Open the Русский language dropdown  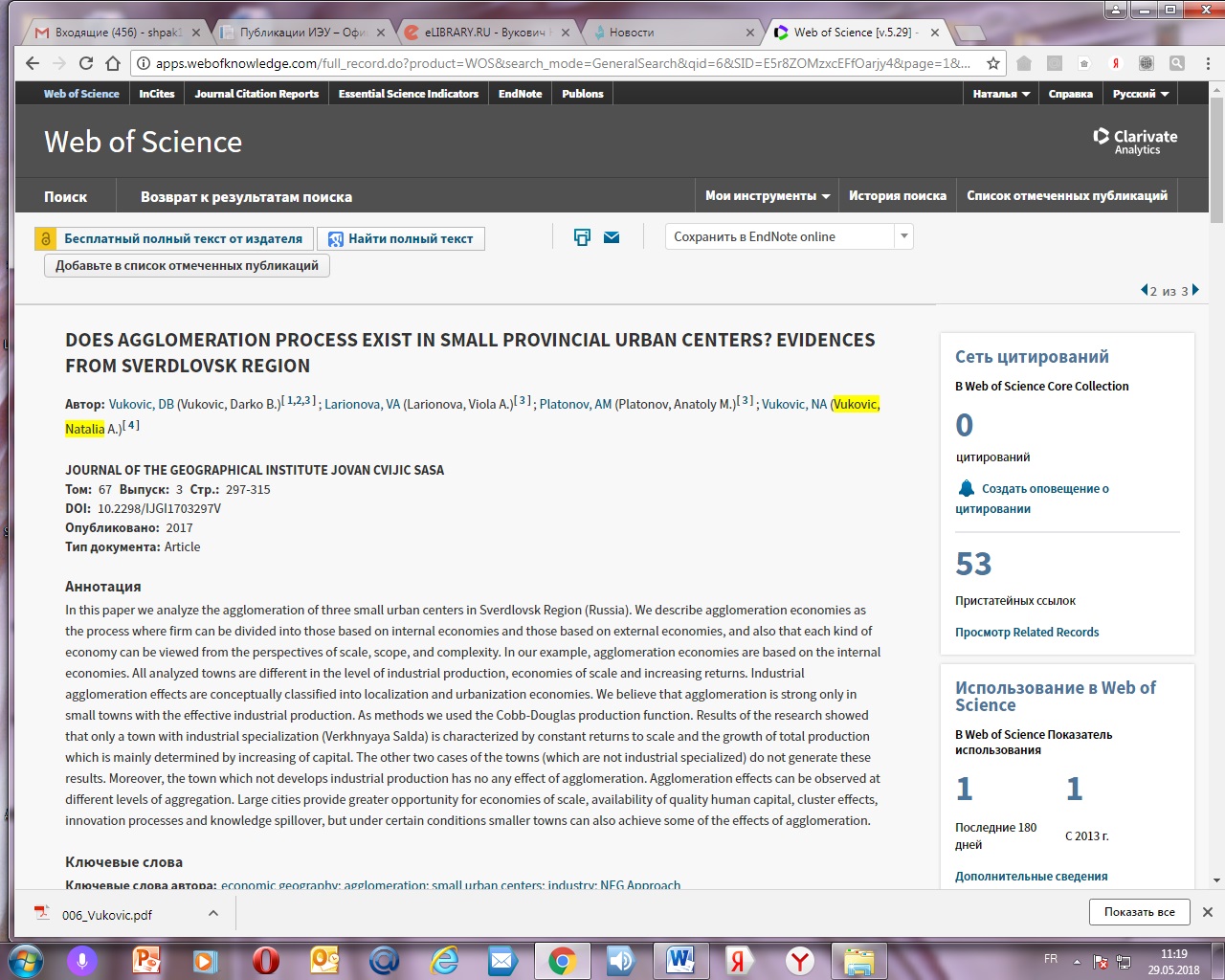pyautogui.click(x=1141, y=94)
